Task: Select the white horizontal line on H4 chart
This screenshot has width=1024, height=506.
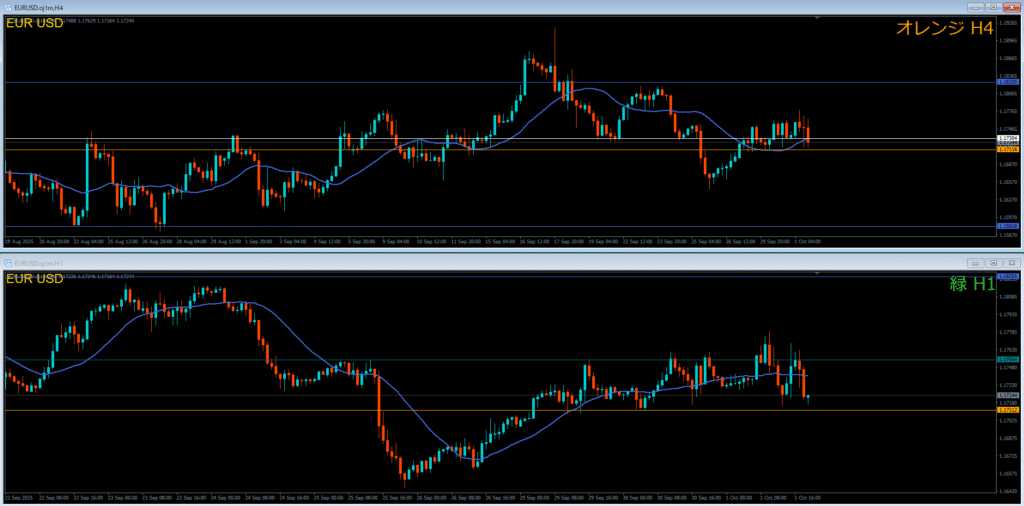Action: click(x=500, y=138)
